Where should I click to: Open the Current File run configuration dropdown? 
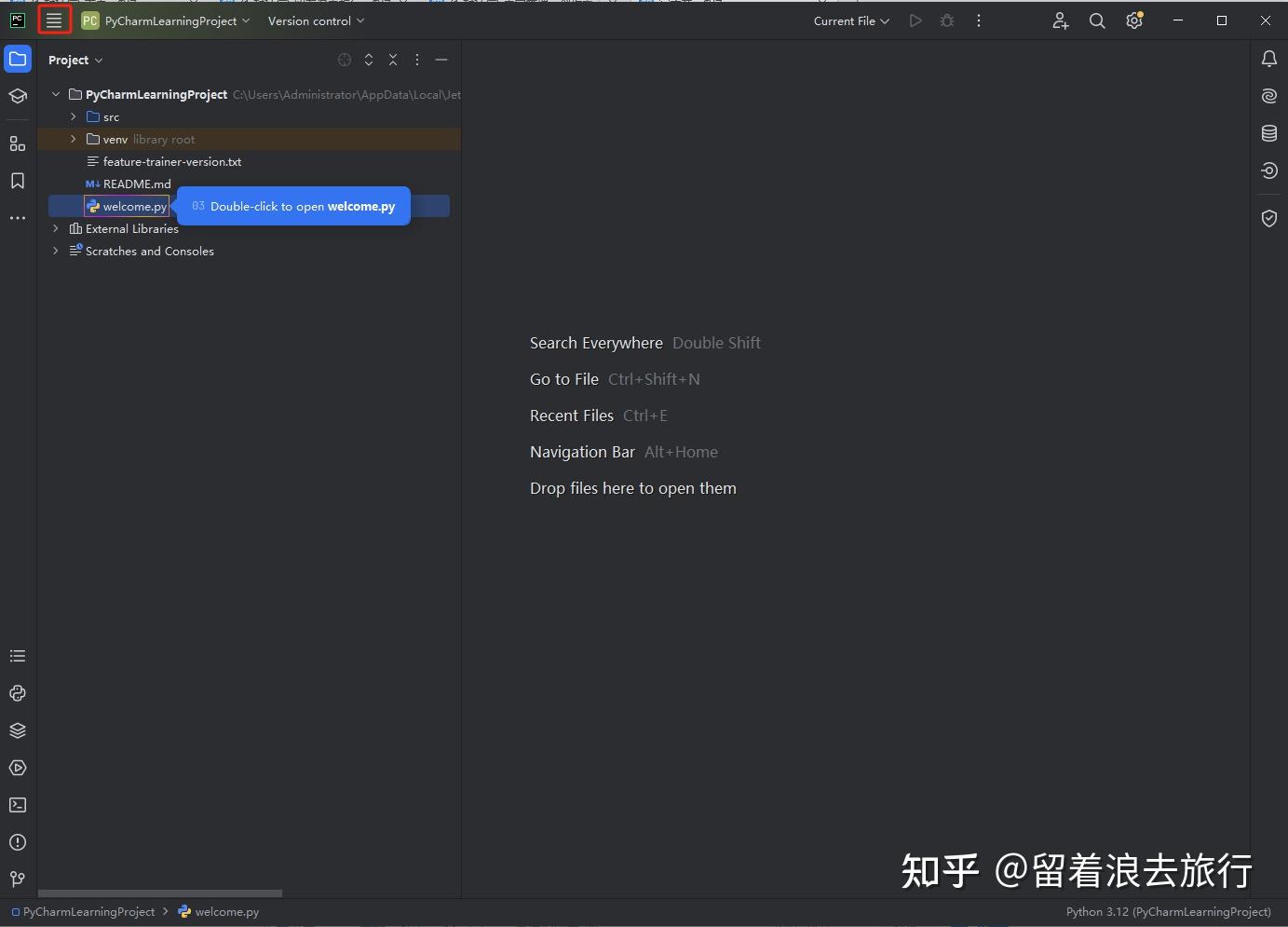[850, 20]
